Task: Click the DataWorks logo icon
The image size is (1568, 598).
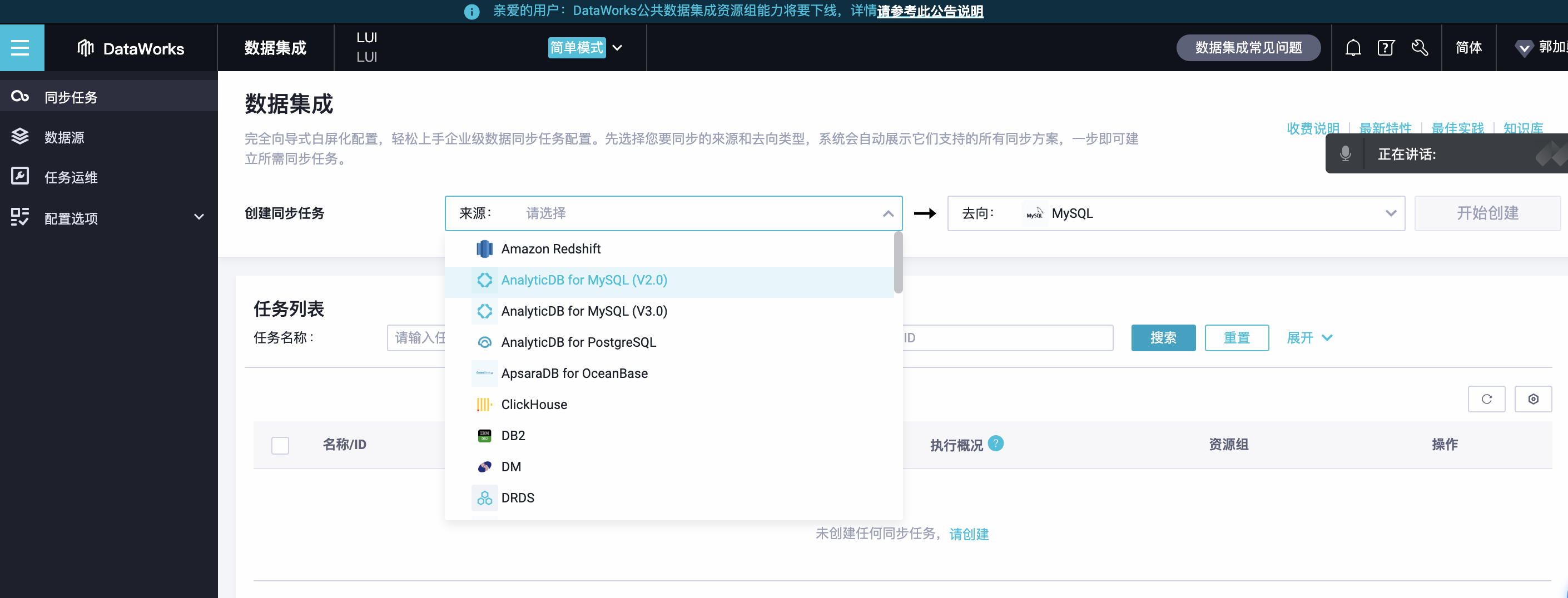Action: tap(85, 47)
